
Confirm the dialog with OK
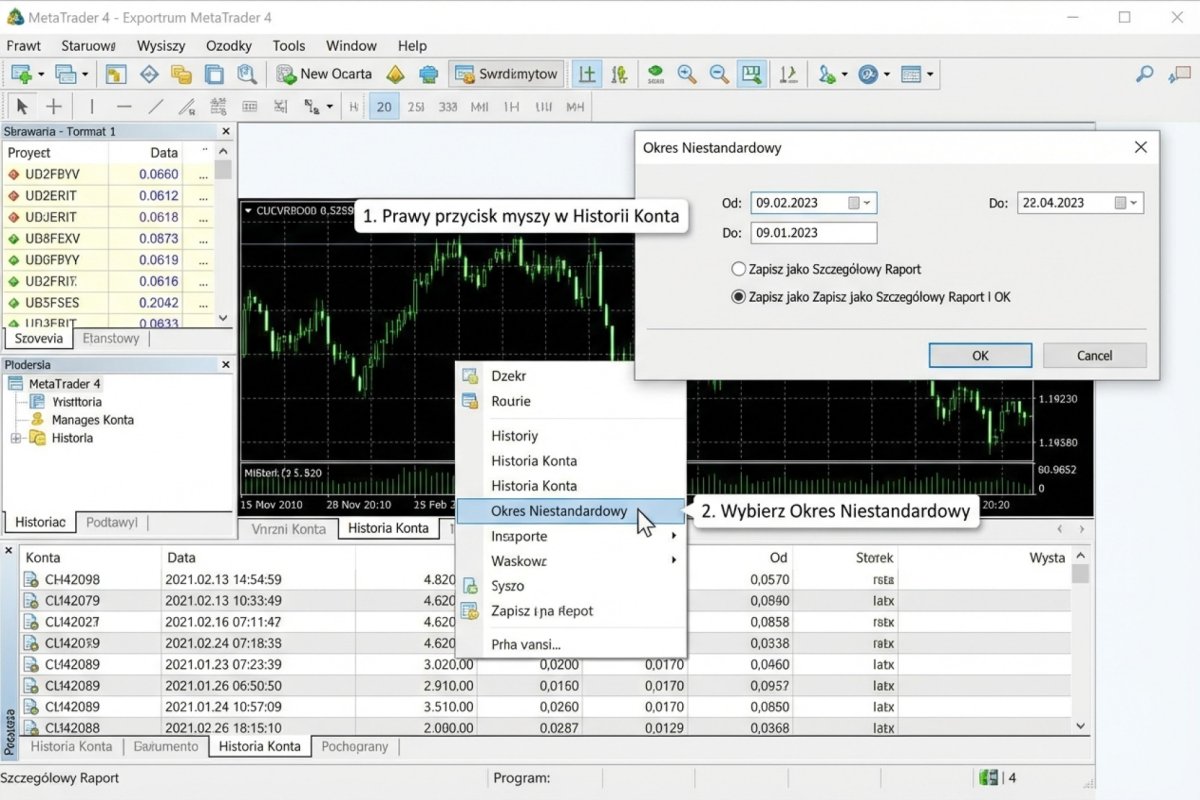[x=979, y=355]
